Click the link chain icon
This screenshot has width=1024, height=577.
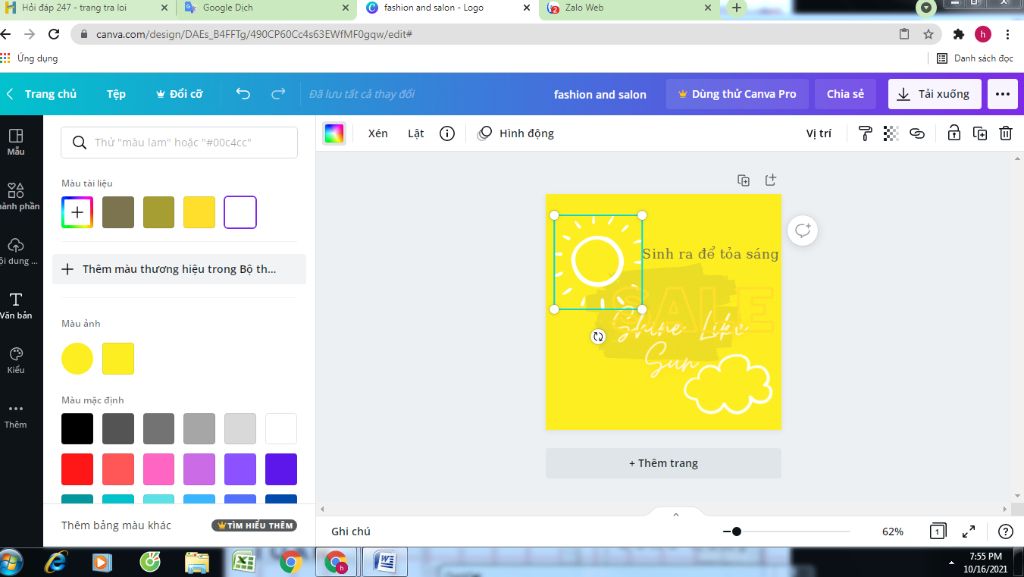pos(917,133)
